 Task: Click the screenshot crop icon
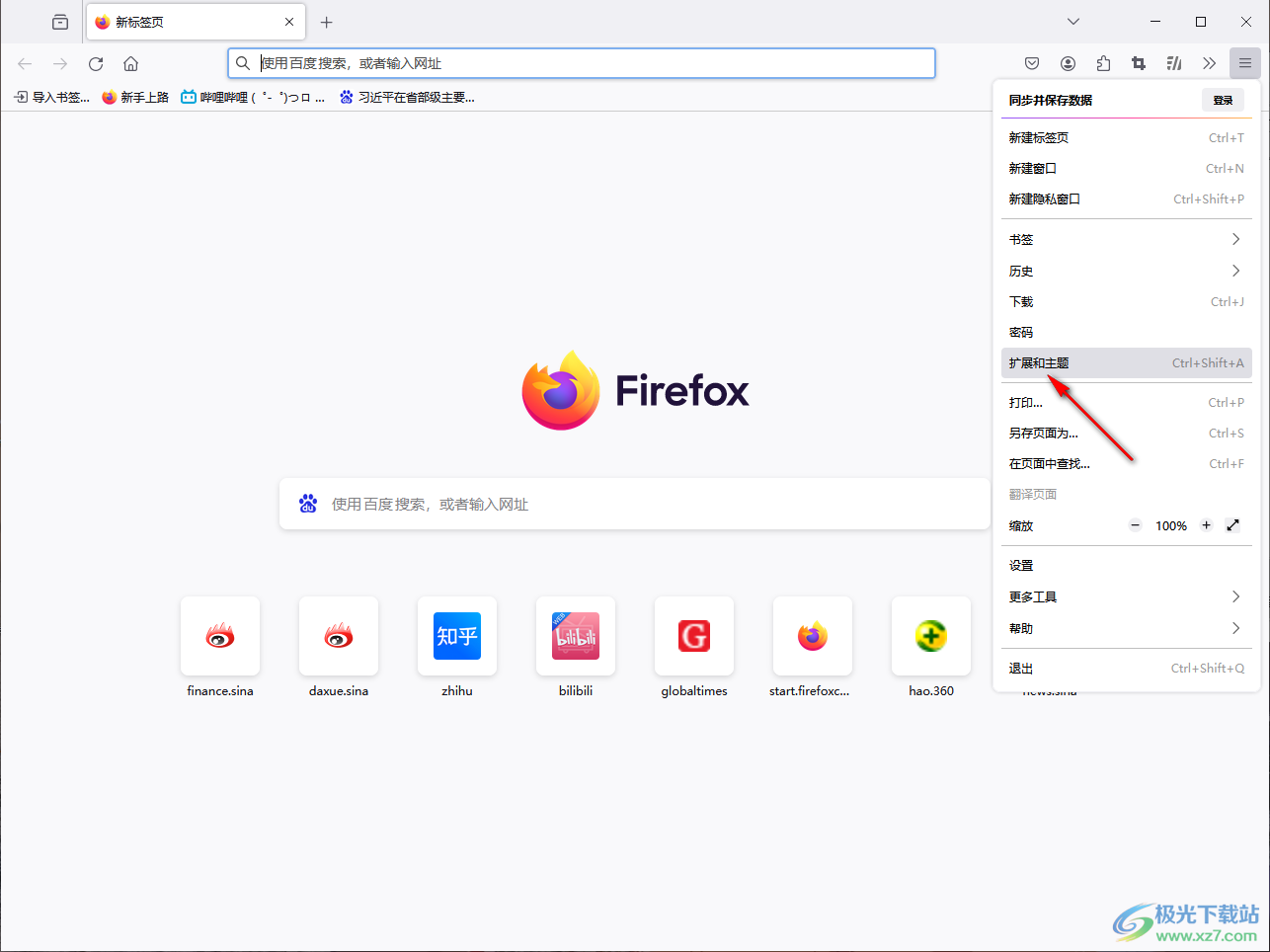pyautogui.click(x=1139, y=63)
